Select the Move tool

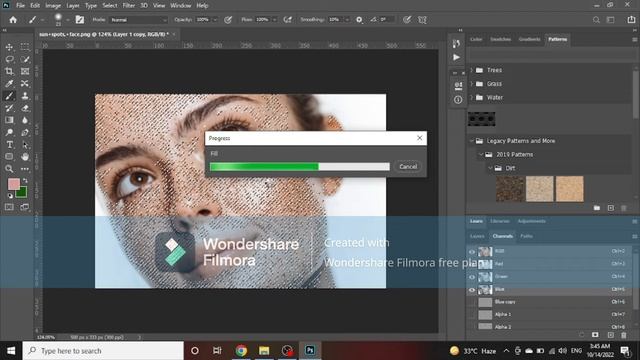point(9,47)
